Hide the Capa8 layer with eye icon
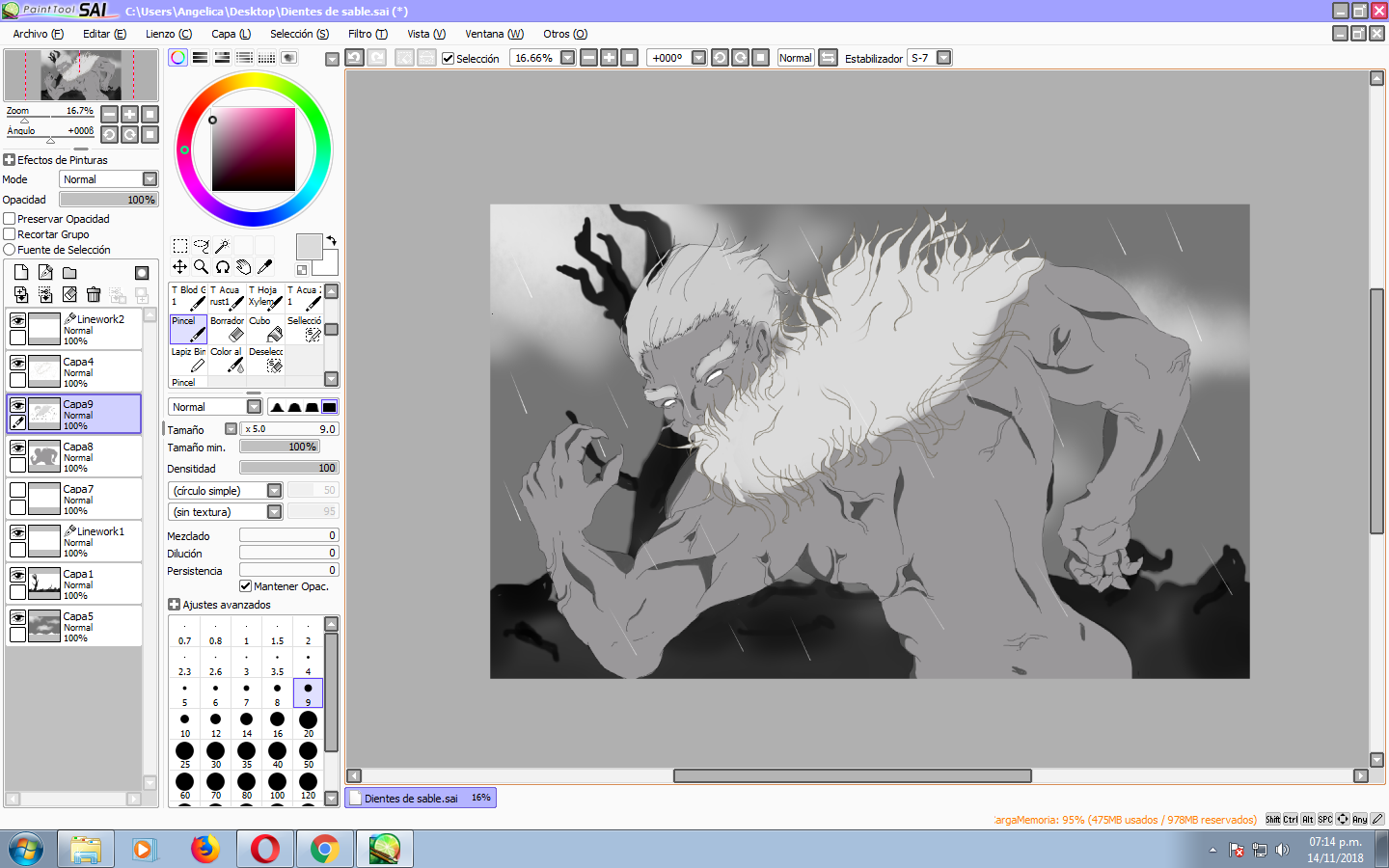The width and height of the screenshot is (1389, 868). pyautogui.click(x=17, y=448)
